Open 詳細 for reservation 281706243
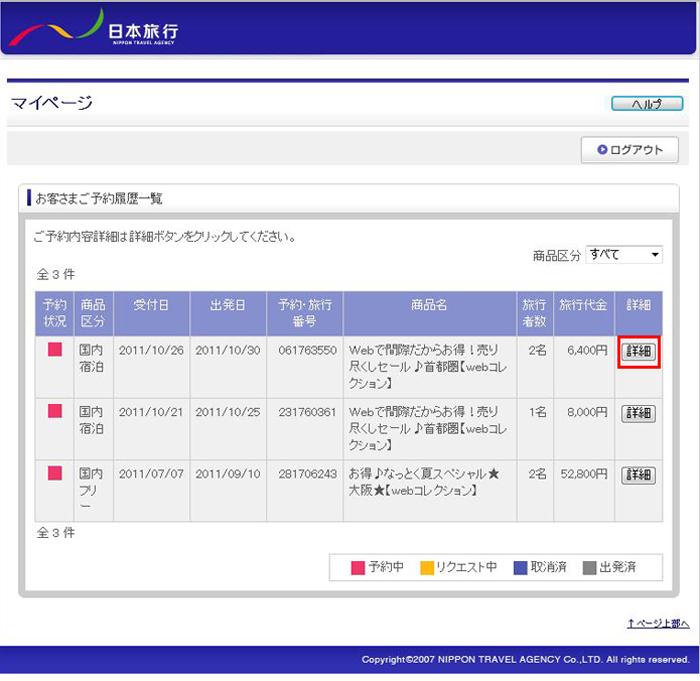Screen dimensions: 700x681 (638, 475)
